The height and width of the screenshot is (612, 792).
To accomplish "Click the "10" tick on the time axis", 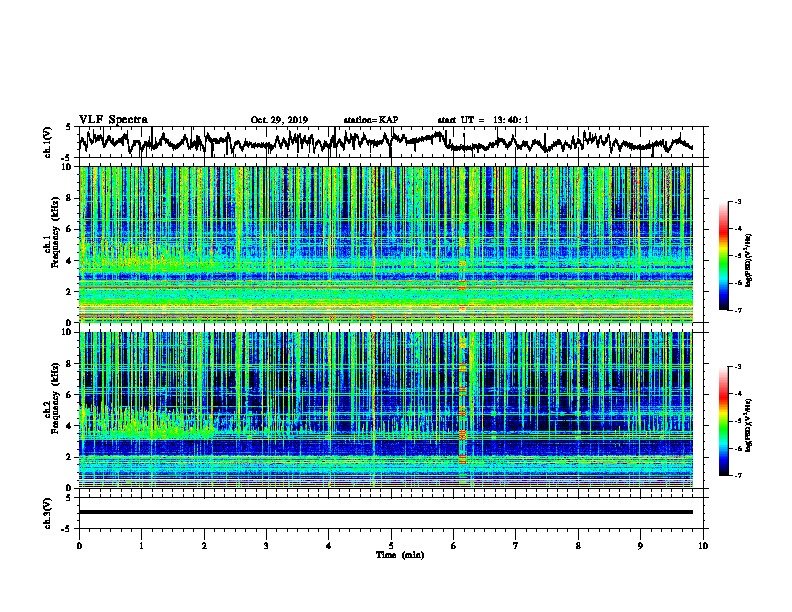I will click(x=703, y=546).
